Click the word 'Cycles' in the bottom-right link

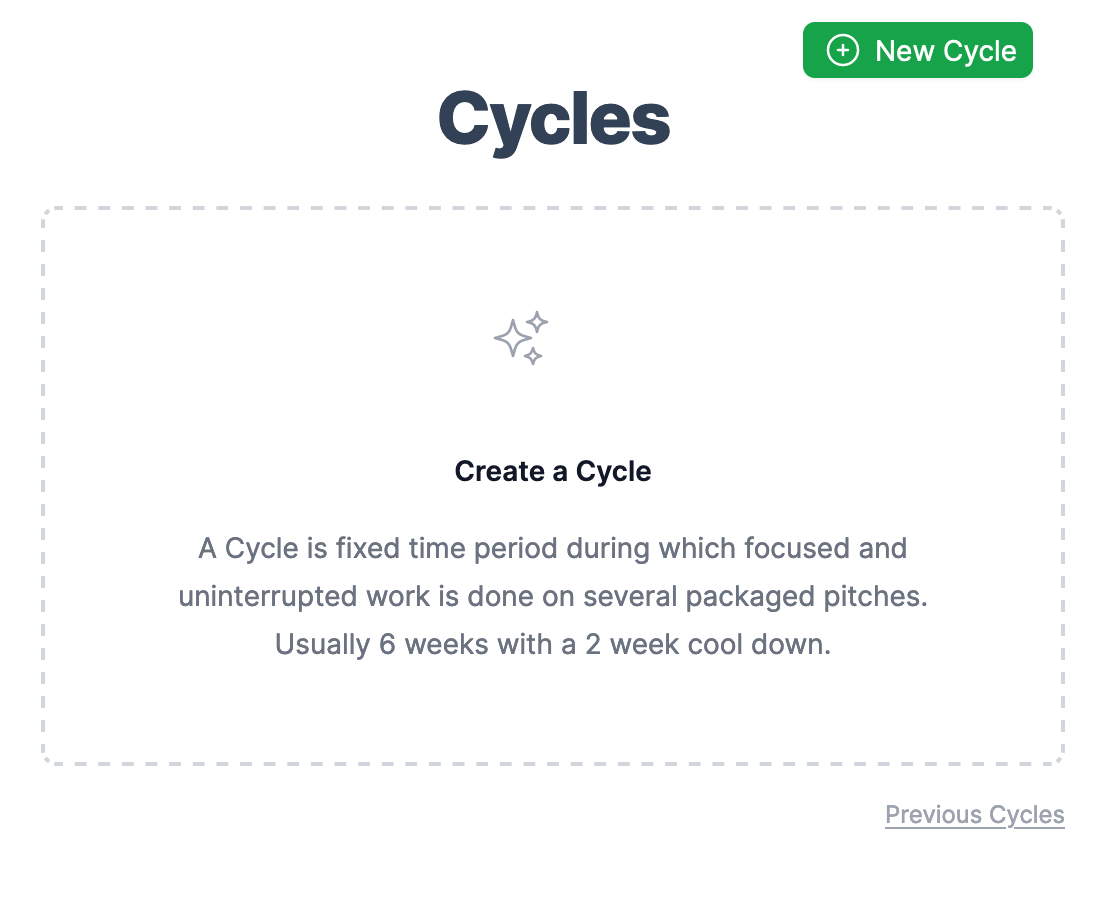click(1026, 815)
